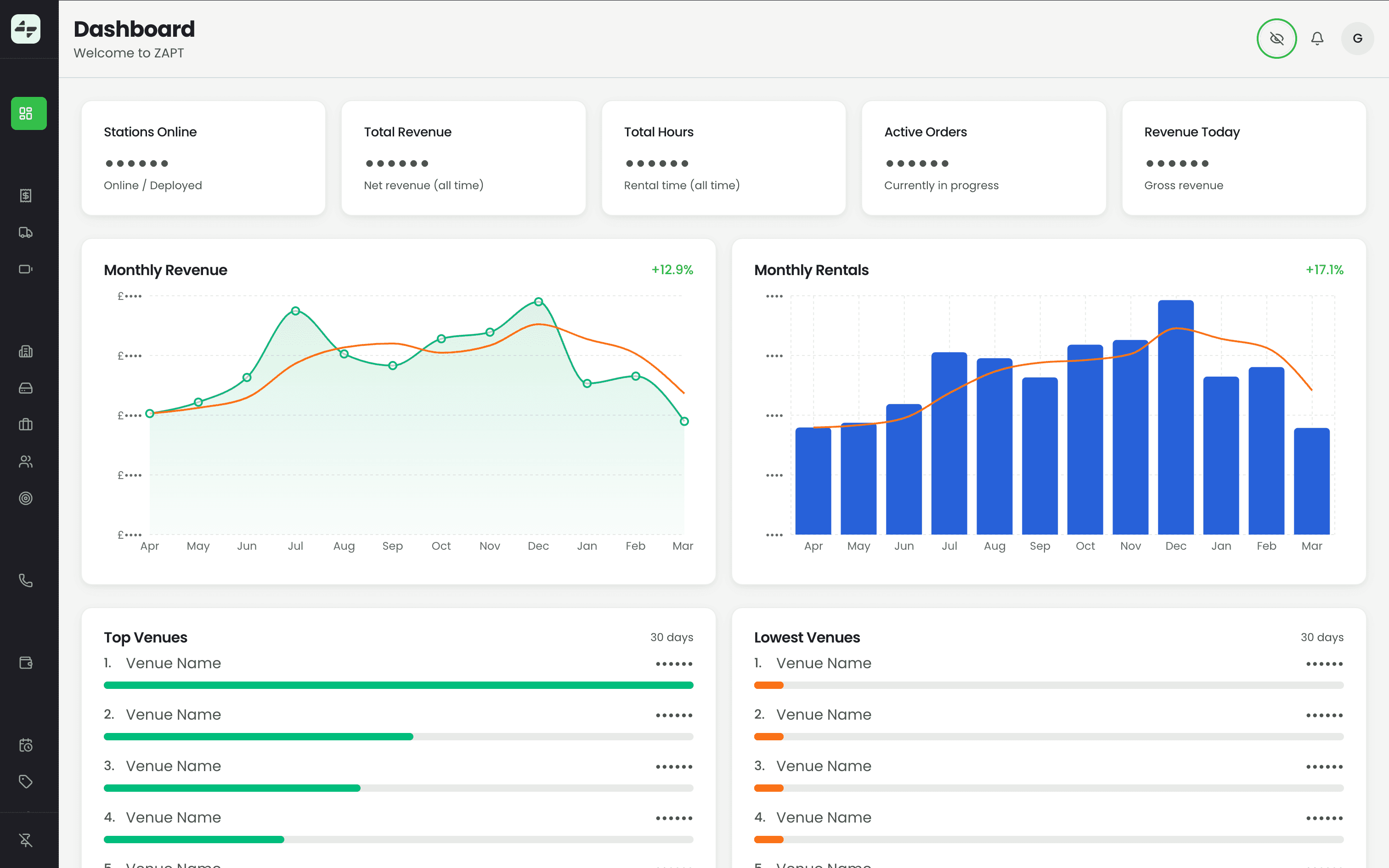The width and height of the screenshot is (1389, 868).
Task: Click the +12.9% Monthly Revenue growth indicator
Action: coord(672,269)
